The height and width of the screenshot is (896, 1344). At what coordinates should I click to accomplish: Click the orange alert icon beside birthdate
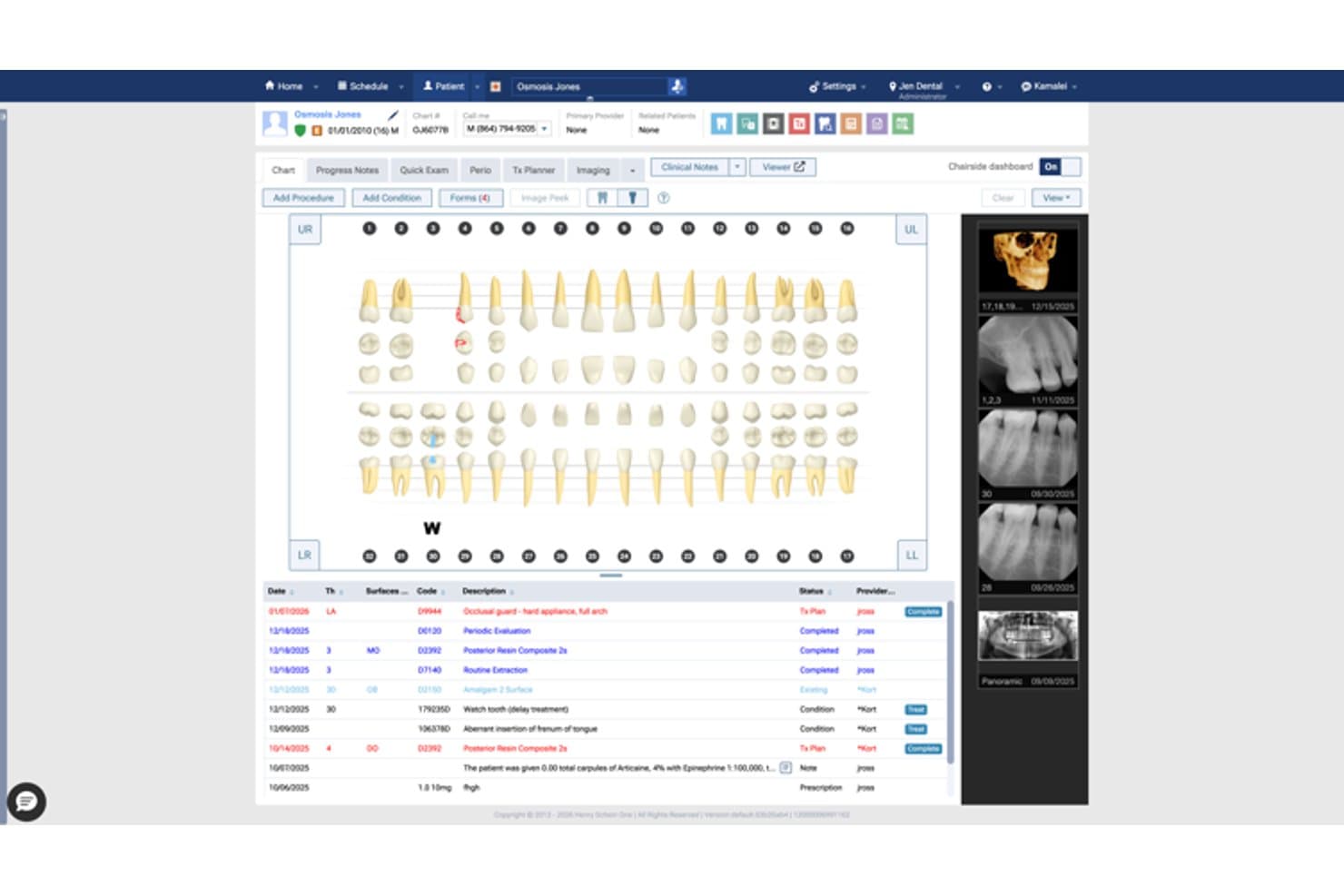[x=317, y=131]
